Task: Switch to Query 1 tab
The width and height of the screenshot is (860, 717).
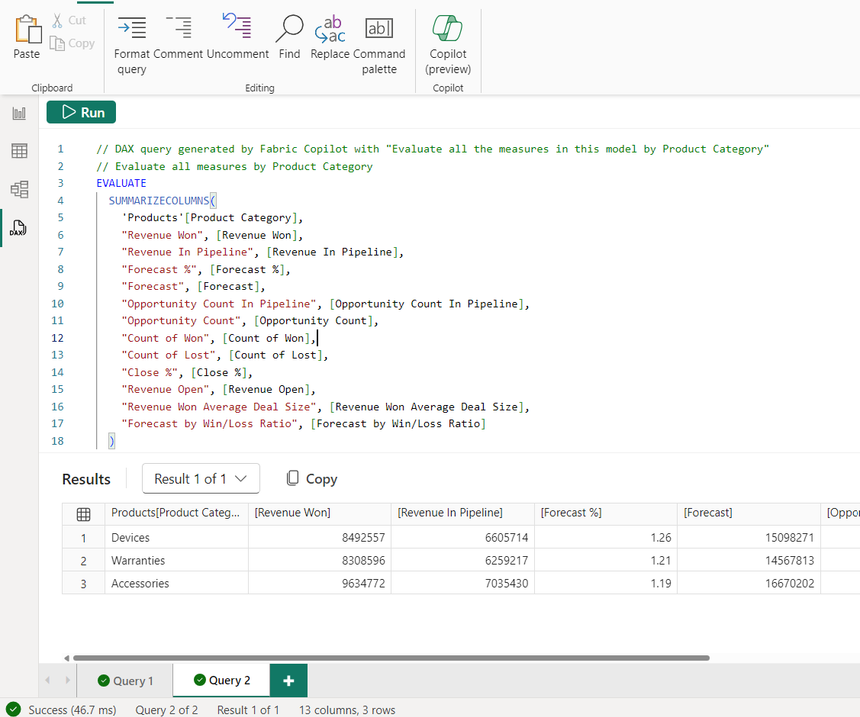Action: (x=125, y=681)
